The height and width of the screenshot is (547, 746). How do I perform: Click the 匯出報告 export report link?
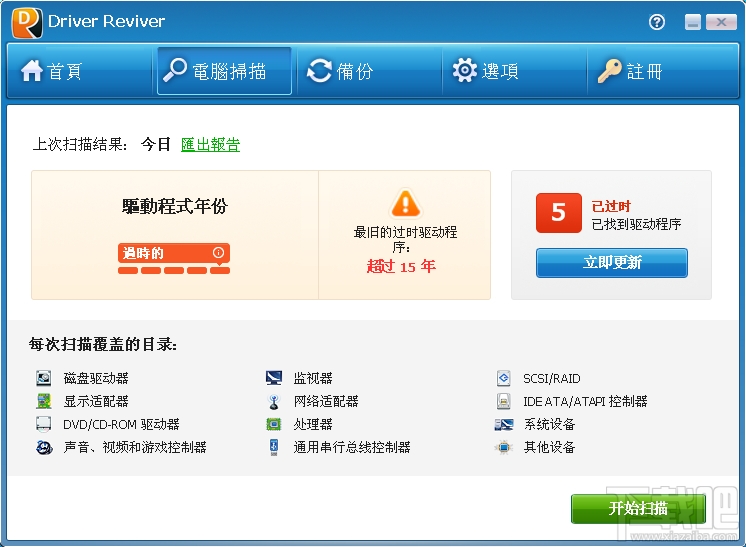point(210,144)
